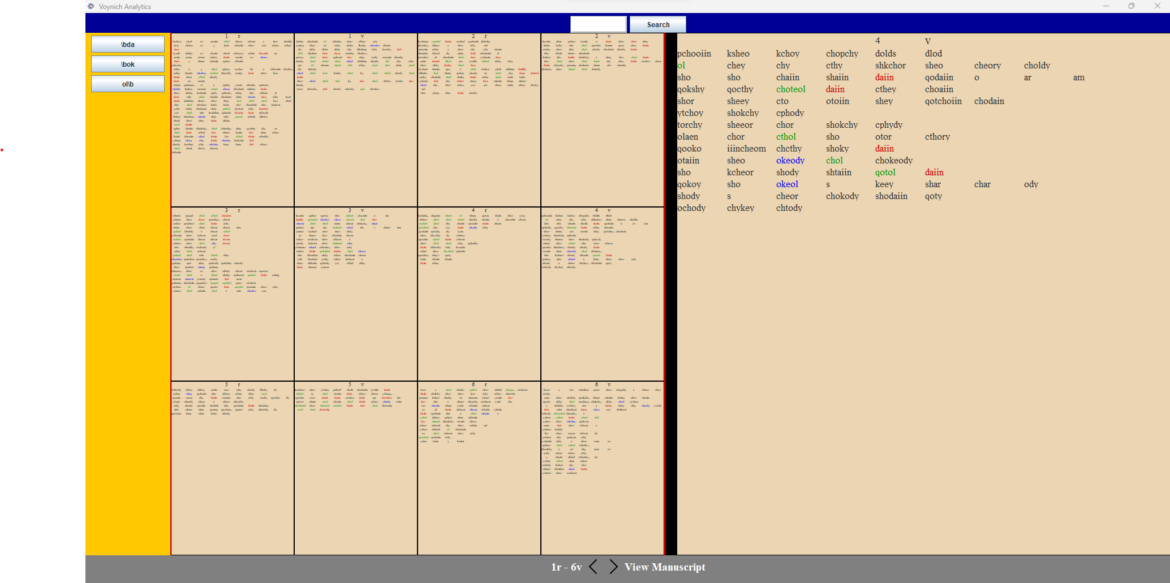1170x583 pixels.
Task: Click the word qocthy
Action: [x=740, y=90]
